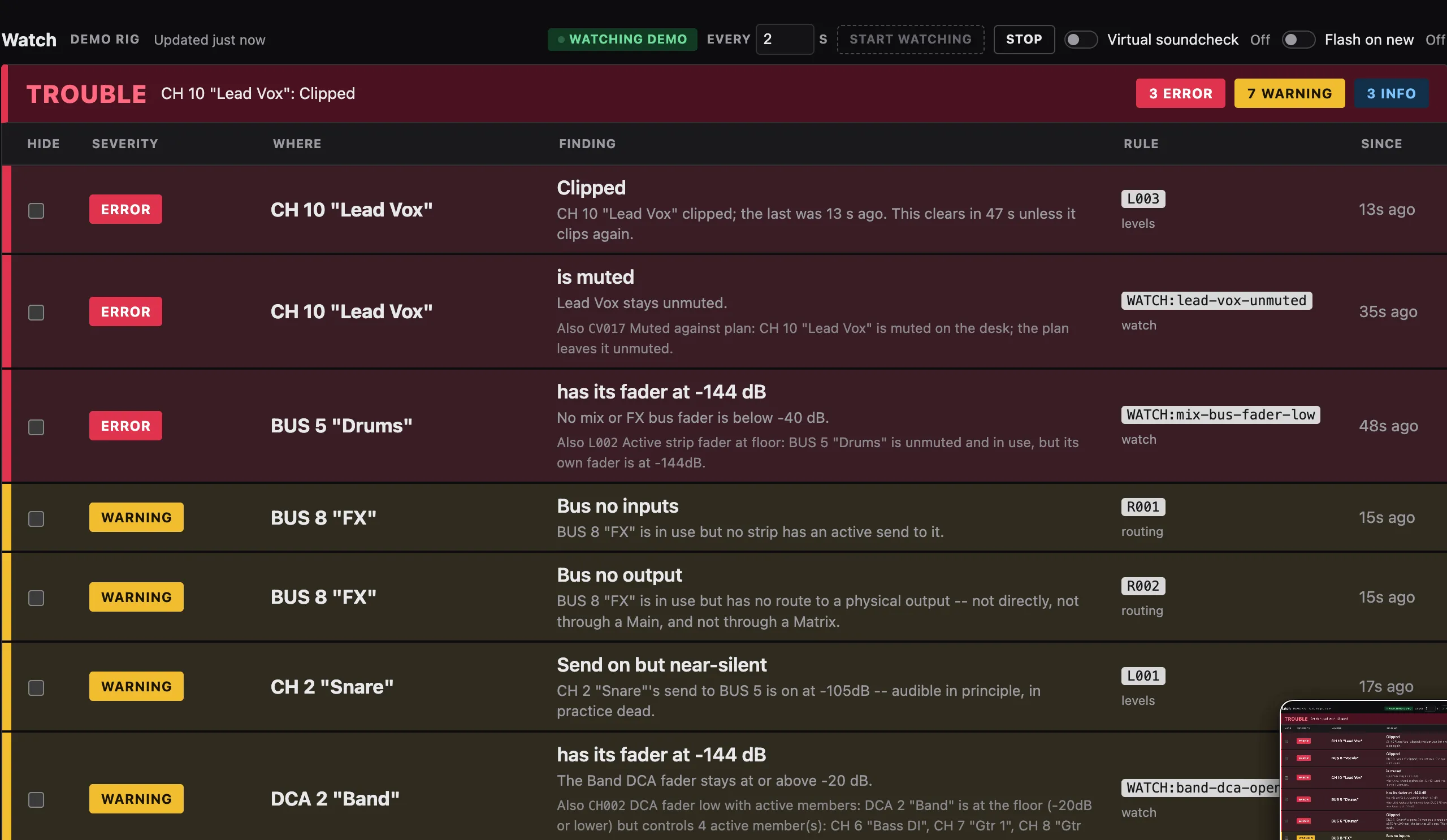Check hide box for BUS 5 "Drums" row
This screenshot has width=1447, height=840.
point(36,427)
